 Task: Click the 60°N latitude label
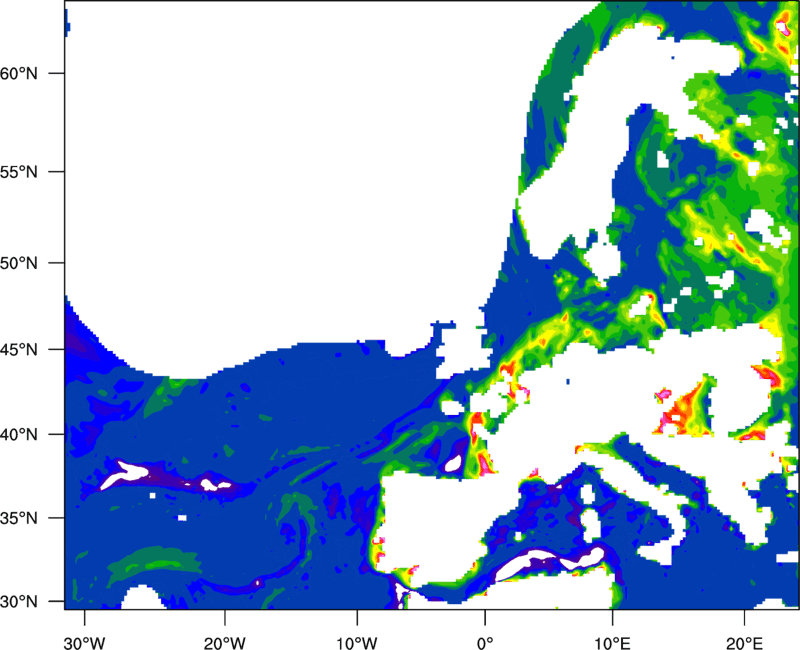click(18, 73)
